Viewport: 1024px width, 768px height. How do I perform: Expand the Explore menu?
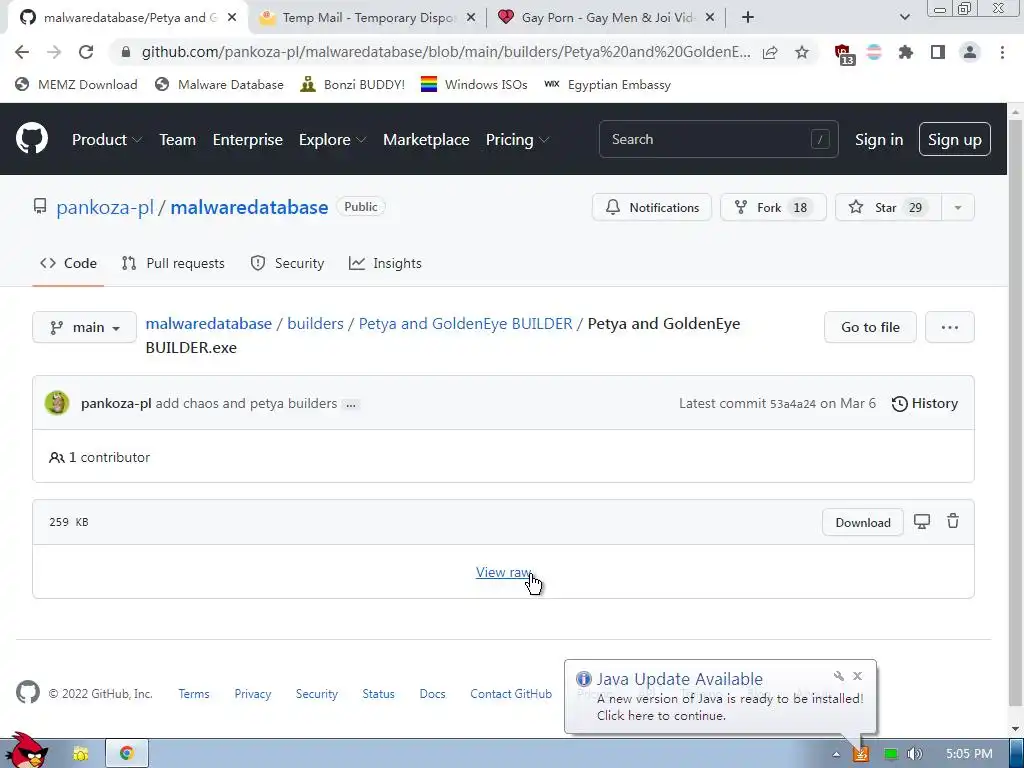(x=332, y=140)
